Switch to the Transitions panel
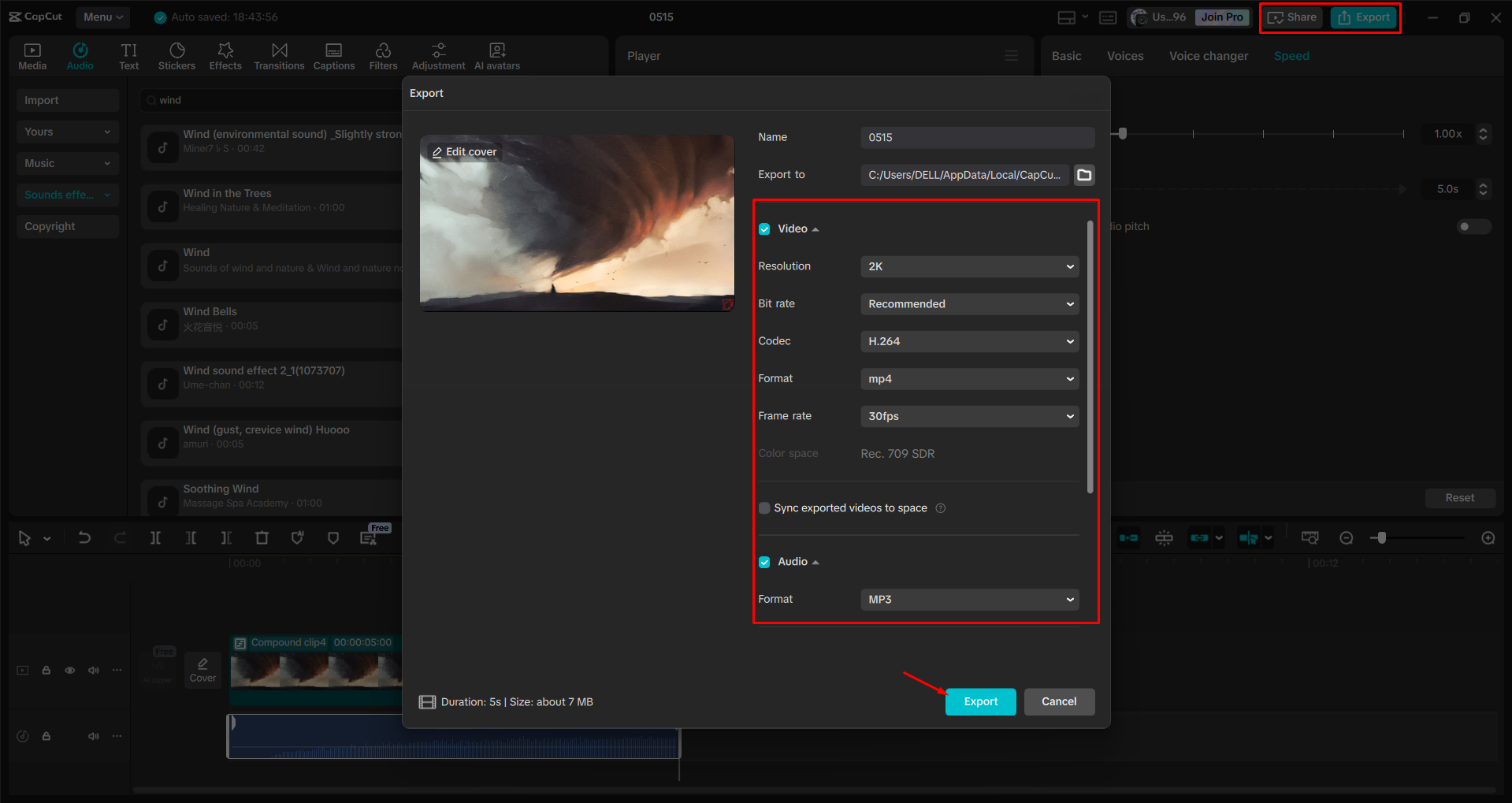Viewport: 1512px width, 803px height. pyautogui.click(x=279, y=55)
